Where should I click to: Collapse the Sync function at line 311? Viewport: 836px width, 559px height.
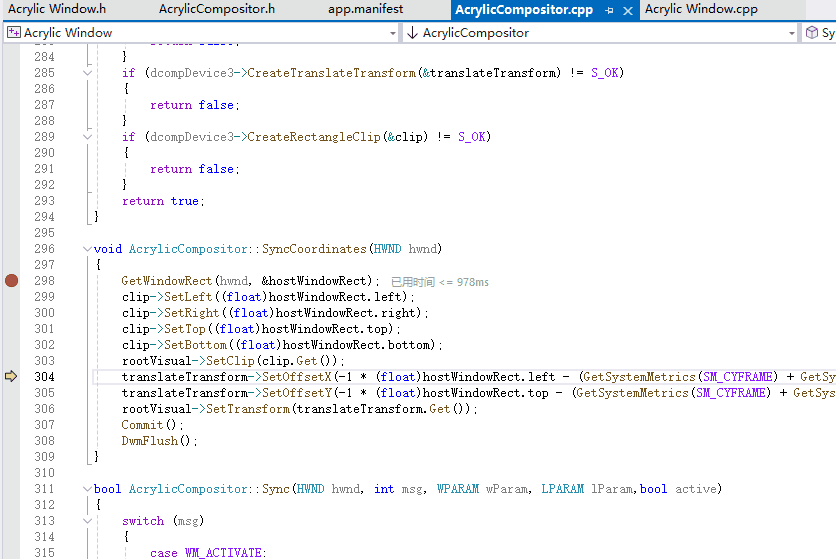87,489
